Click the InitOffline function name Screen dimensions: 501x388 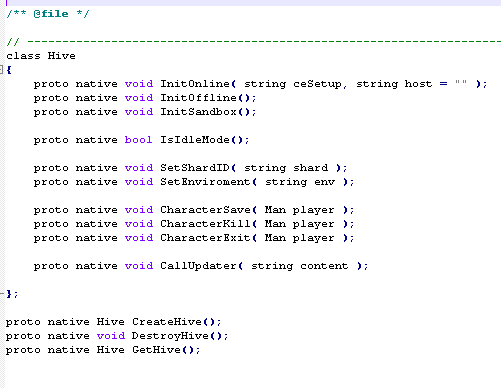click(198, 98)
